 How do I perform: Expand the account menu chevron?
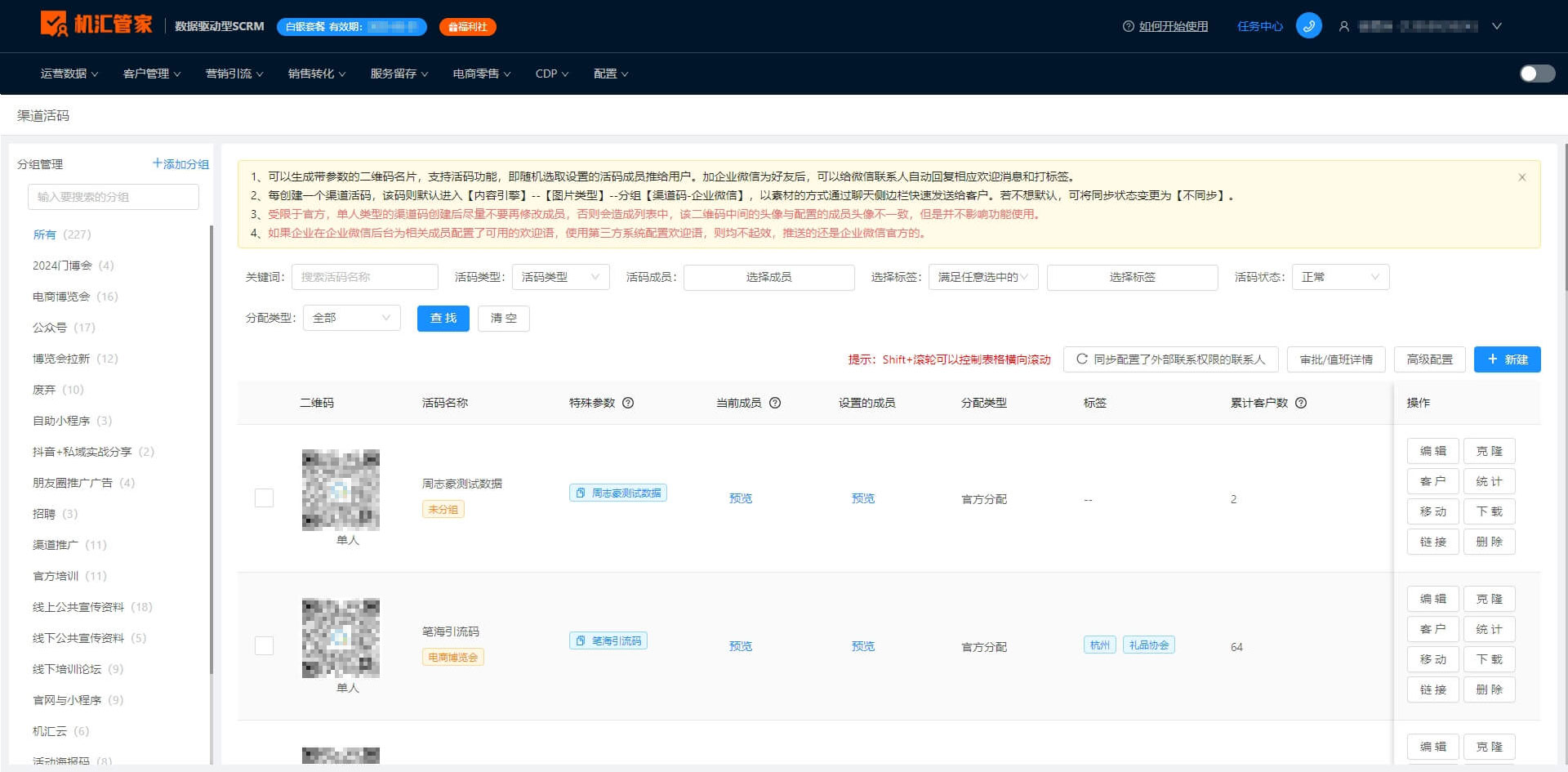(1497, 26)
